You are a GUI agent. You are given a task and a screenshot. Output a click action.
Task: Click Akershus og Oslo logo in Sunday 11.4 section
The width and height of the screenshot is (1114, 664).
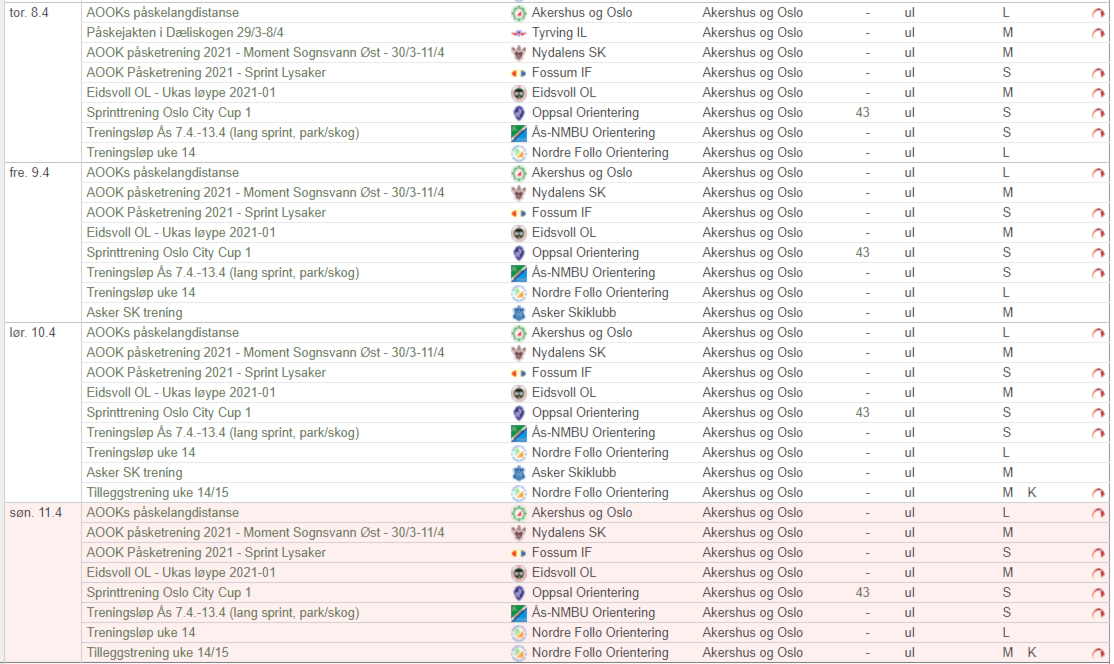[518, 513]
